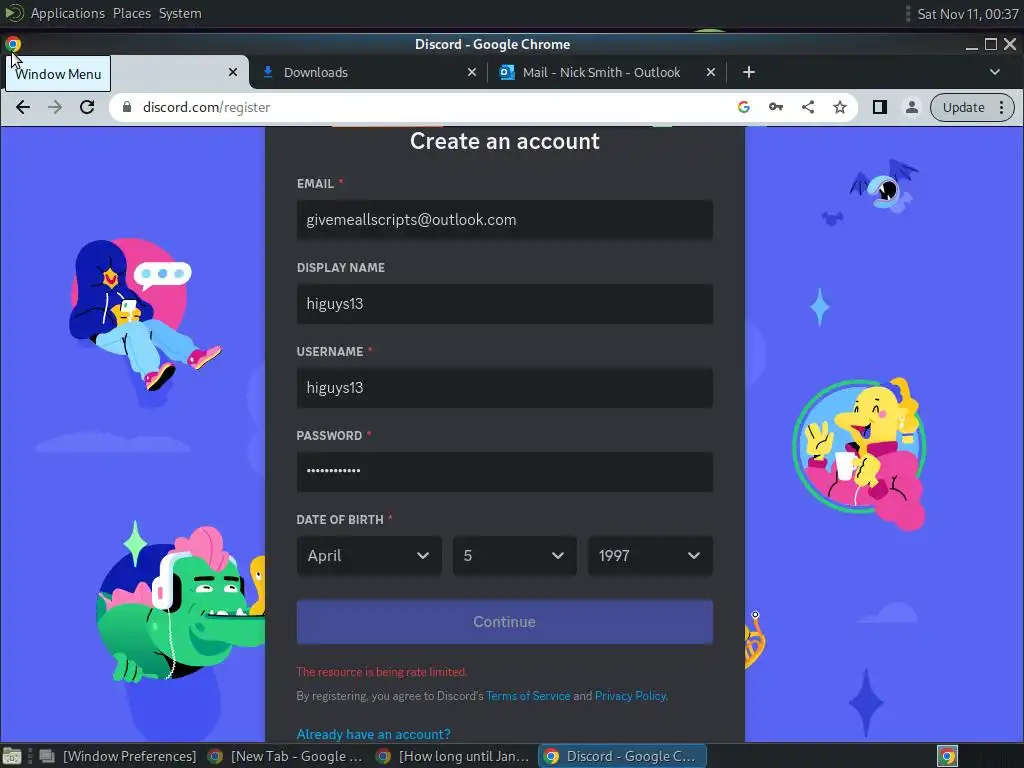
Task: Click into the Display Name field
Action: 505,304
